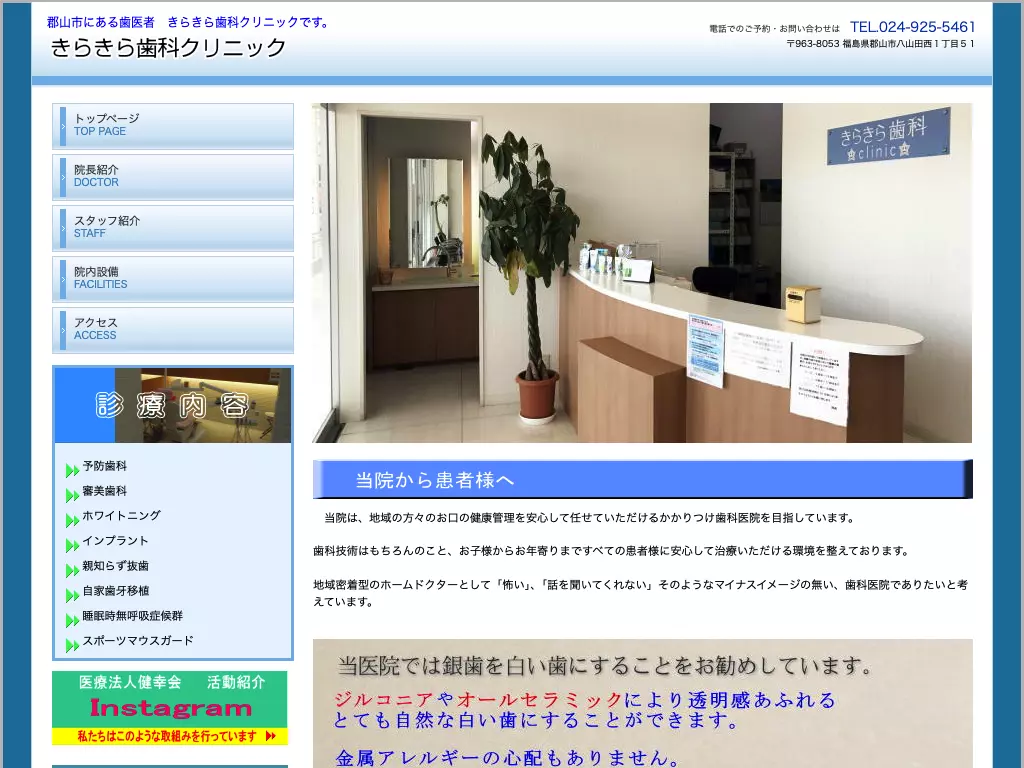The width and height of the screenshot is (1024, 768).
Task: Click the green arrow icon beside 親知らず抜歯
Action: point(72,570)
